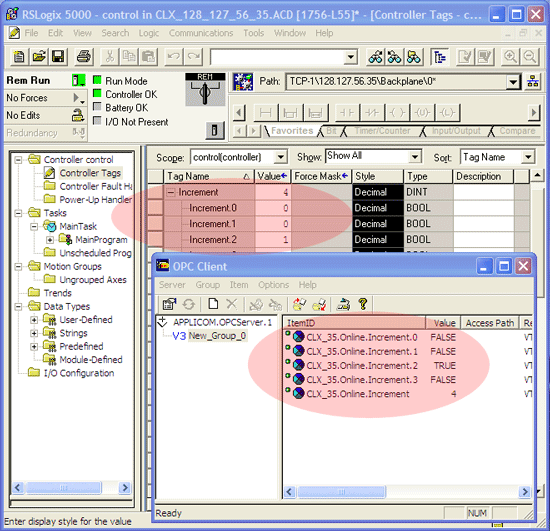This screenshot has width=550, height=531.
Task: Switch to the Input/Output instruction tab
Action: click(x=456, y=131)
